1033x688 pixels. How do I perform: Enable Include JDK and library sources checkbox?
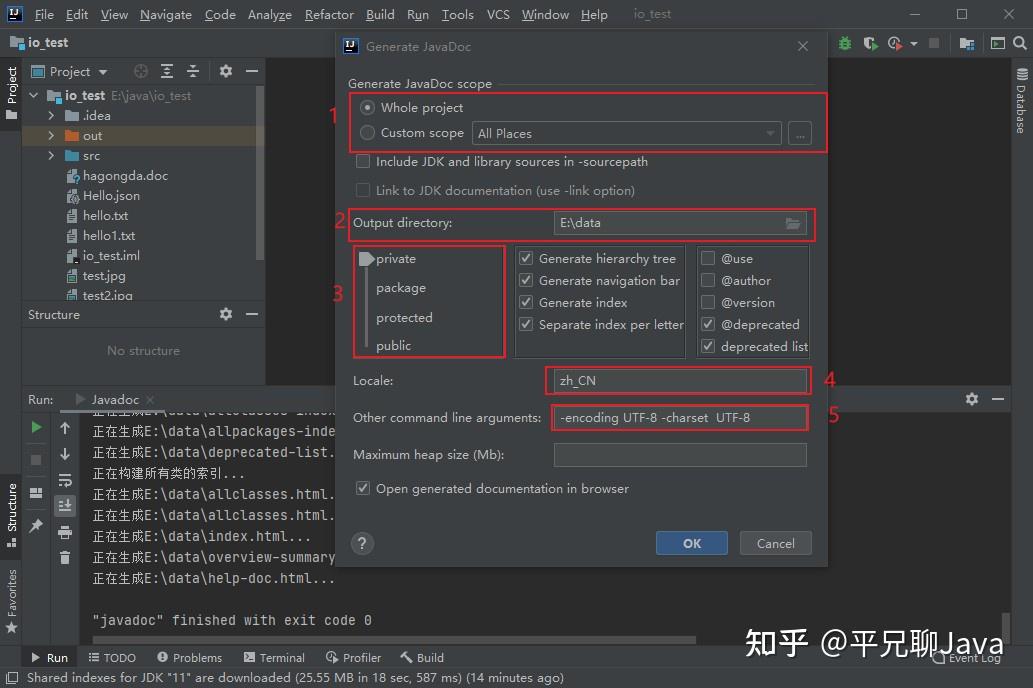[362, 161]
